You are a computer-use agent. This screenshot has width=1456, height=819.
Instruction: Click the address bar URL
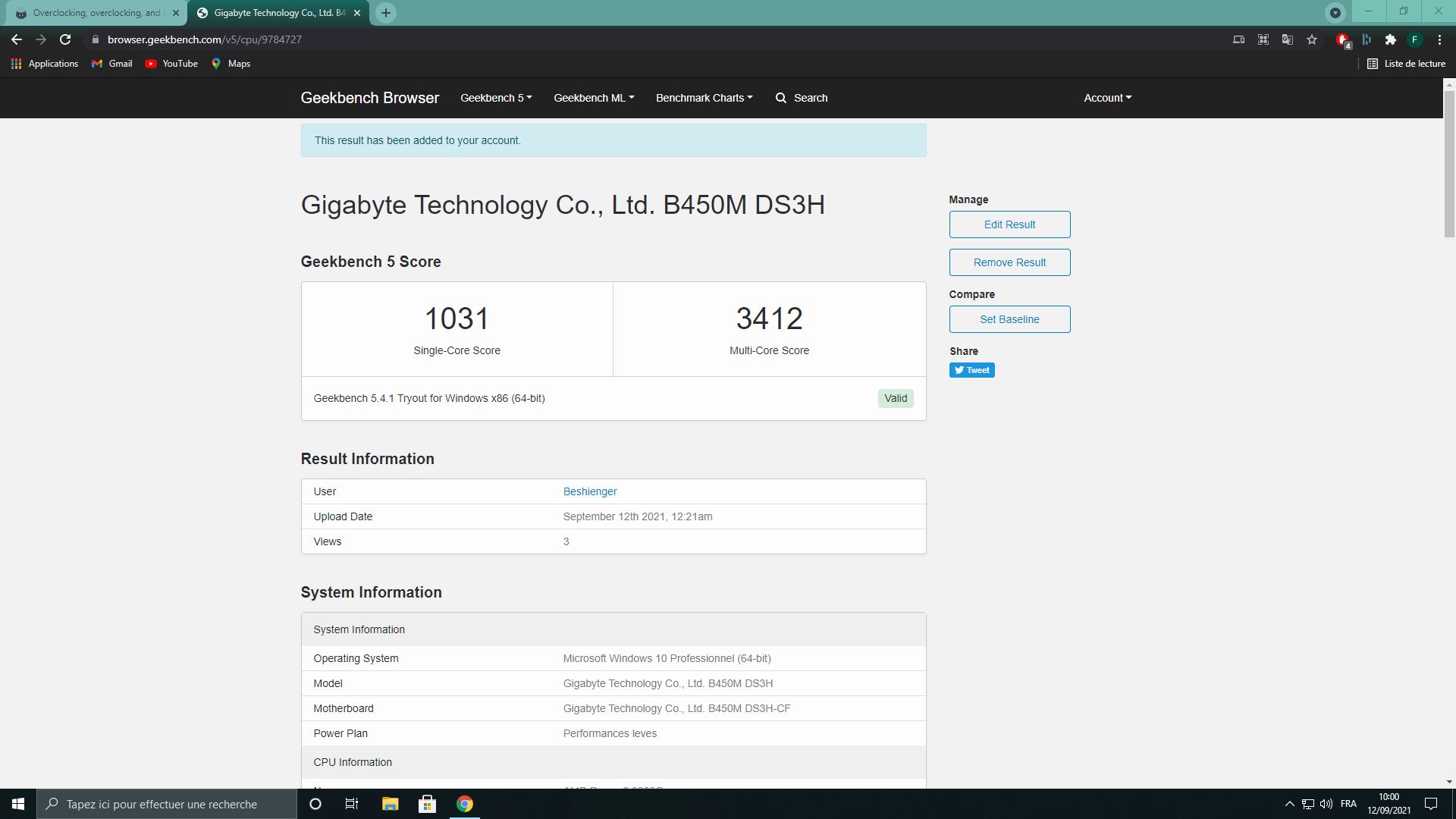pyautogui.click(x=204, y=39)
